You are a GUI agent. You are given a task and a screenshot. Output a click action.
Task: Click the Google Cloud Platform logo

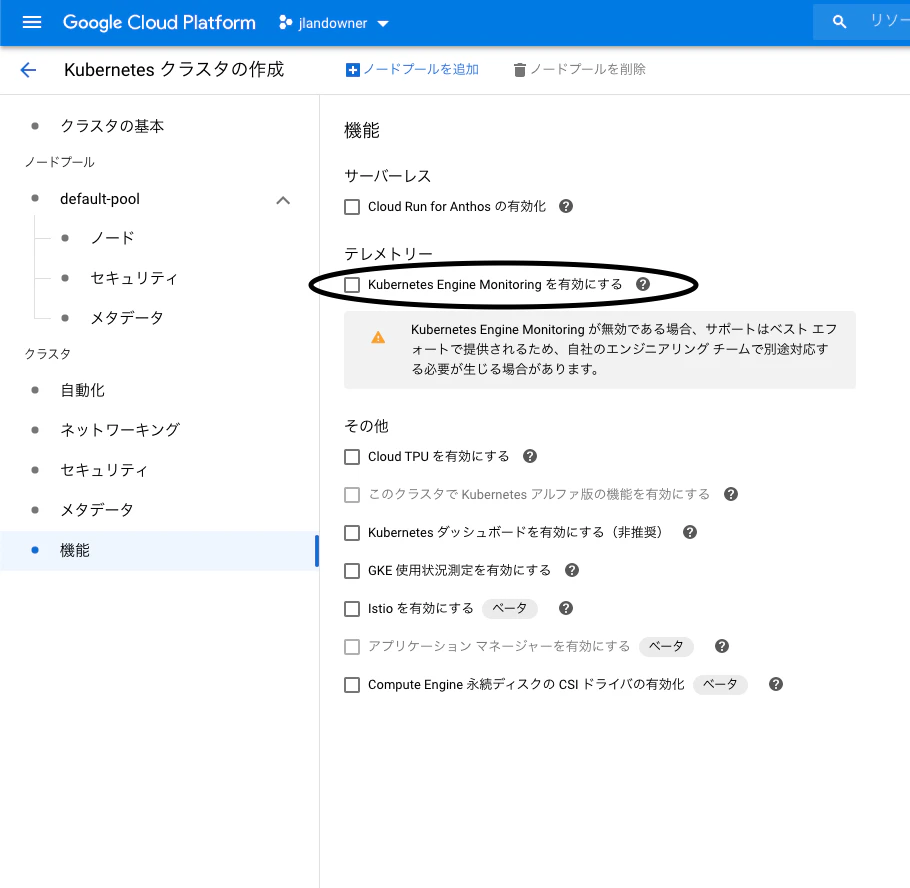tap(159, 23)
